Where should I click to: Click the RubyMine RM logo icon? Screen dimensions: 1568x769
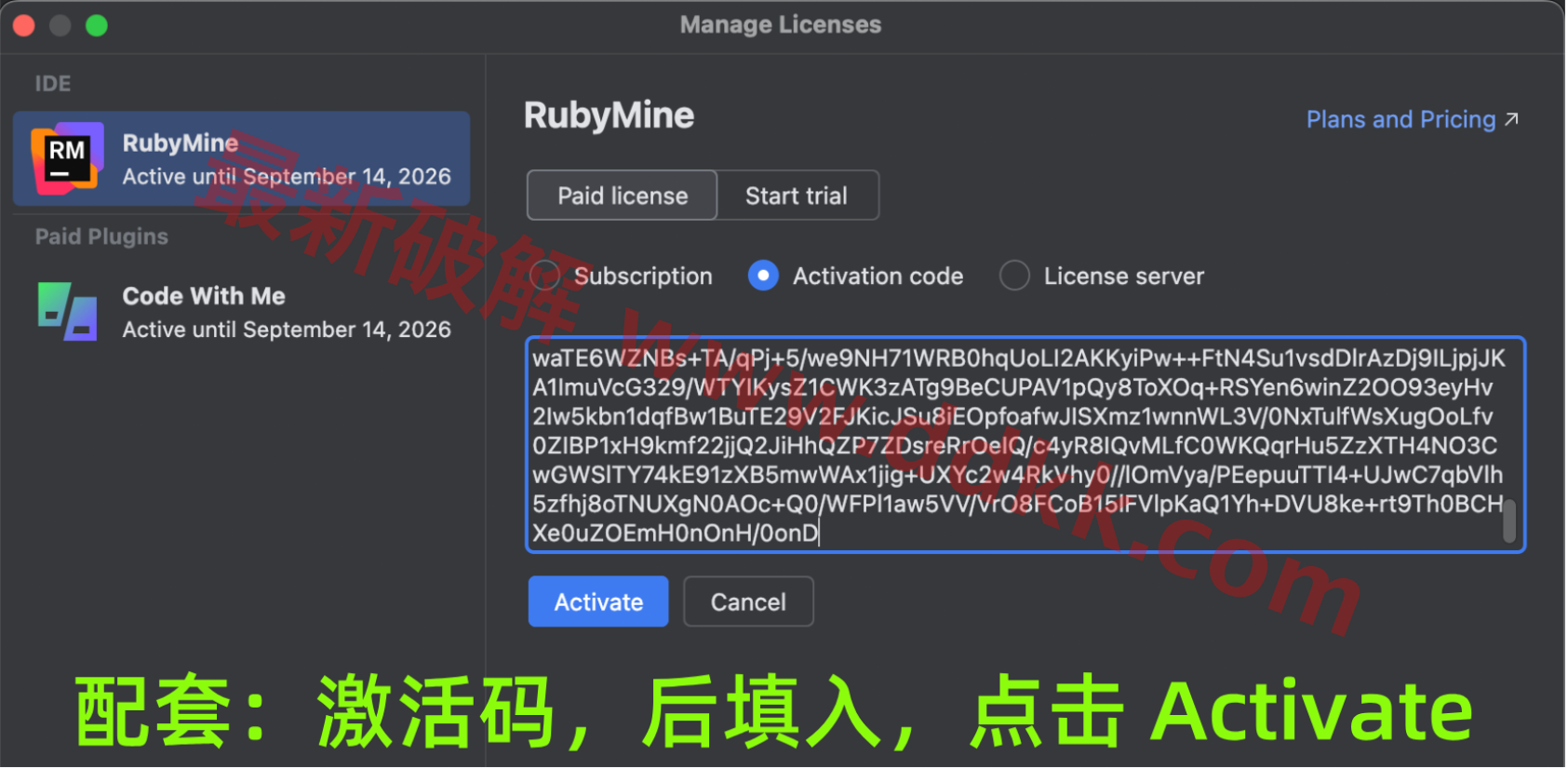click(66, 158)
